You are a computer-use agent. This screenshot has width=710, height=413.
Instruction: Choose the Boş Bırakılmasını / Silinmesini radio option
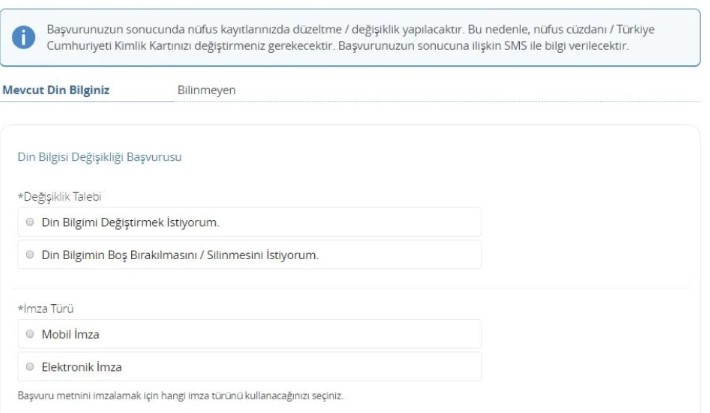(30, 255)
